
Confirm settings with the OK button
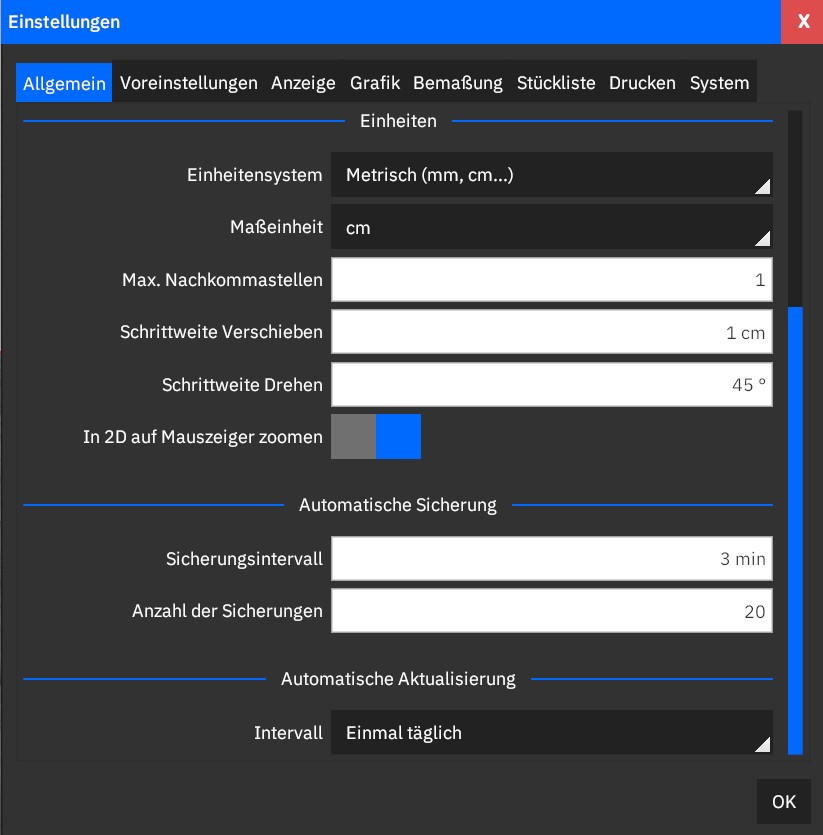tap(784, 801)
